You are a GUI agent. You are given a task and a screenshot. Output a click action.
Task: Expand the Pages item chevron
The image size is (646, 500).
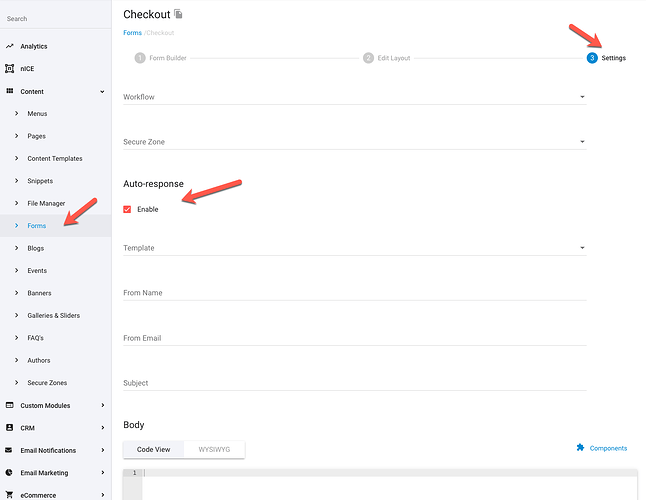tap(16, 136)
